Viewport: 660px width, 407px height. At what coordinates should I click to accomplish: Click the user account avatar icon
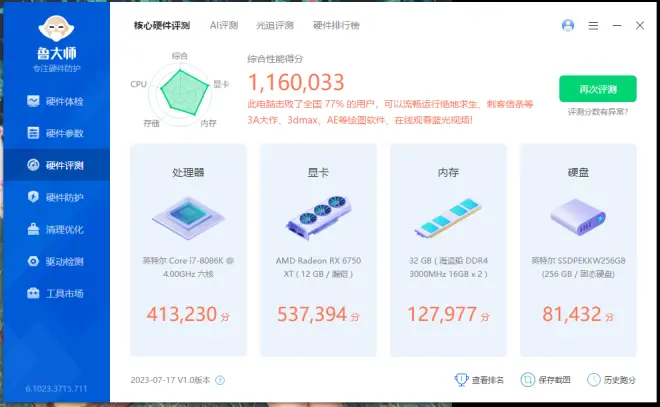568,25
